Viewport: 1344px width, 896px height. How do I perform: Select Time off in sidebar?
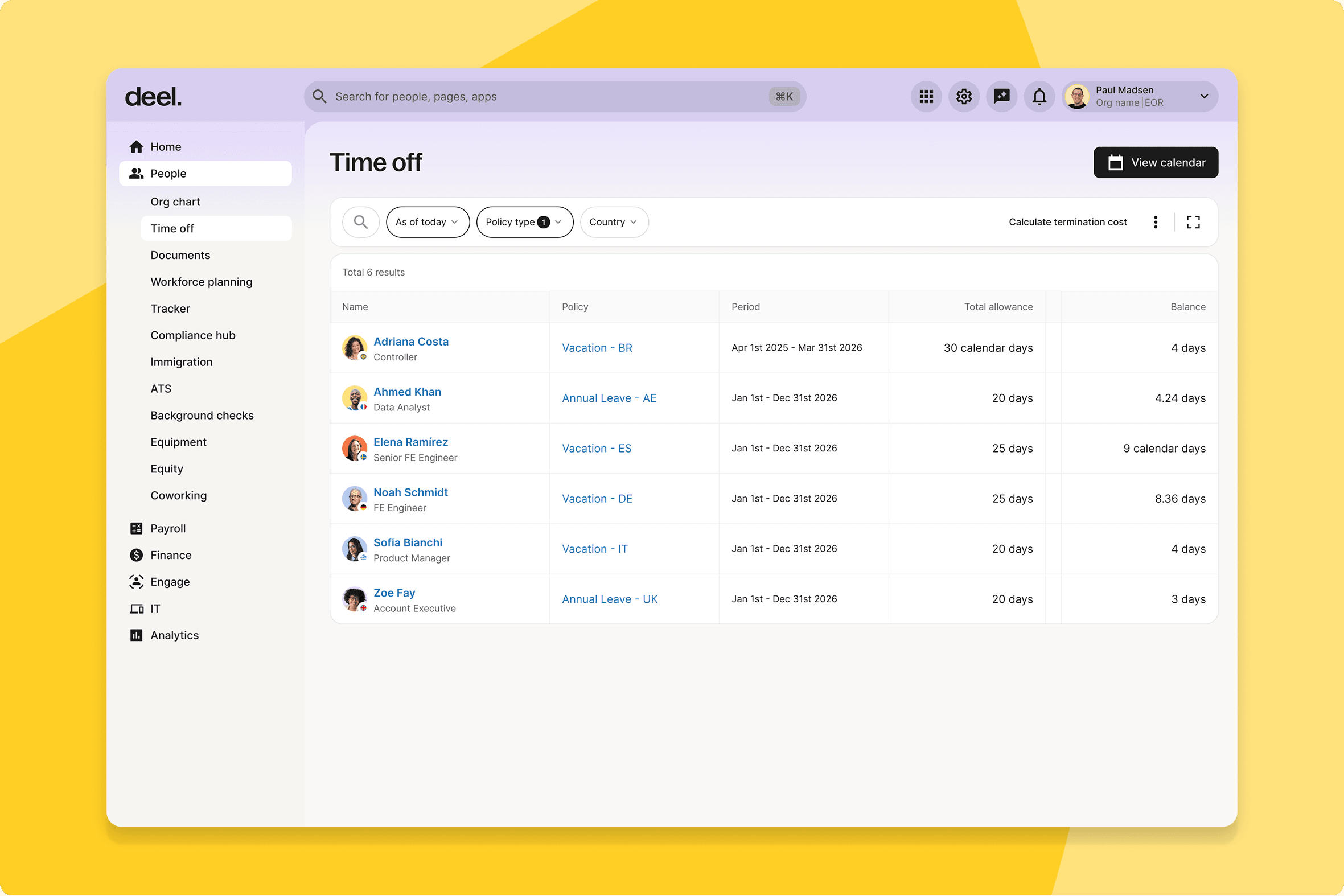click(216, 229)
